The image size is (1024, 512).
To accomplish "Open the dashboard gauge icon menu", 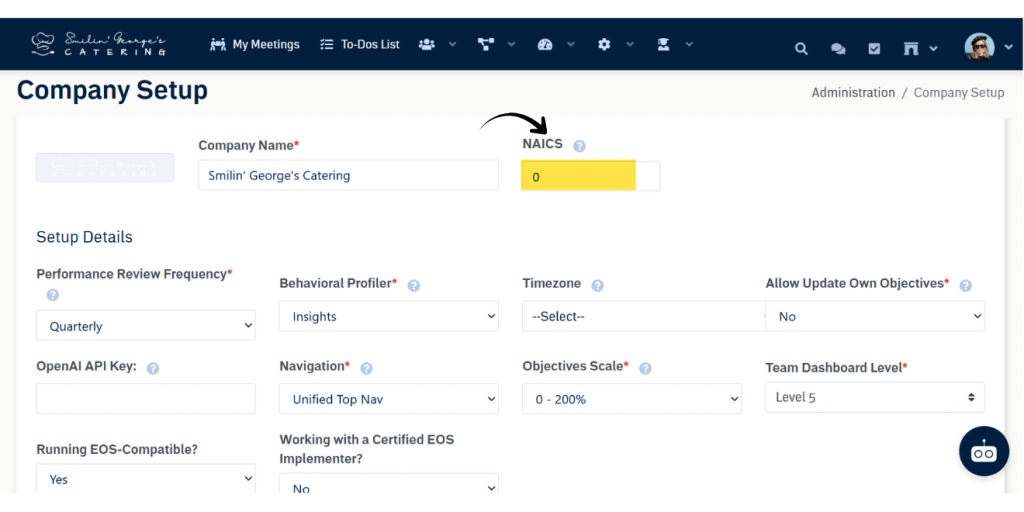I will tap(545, 45).
